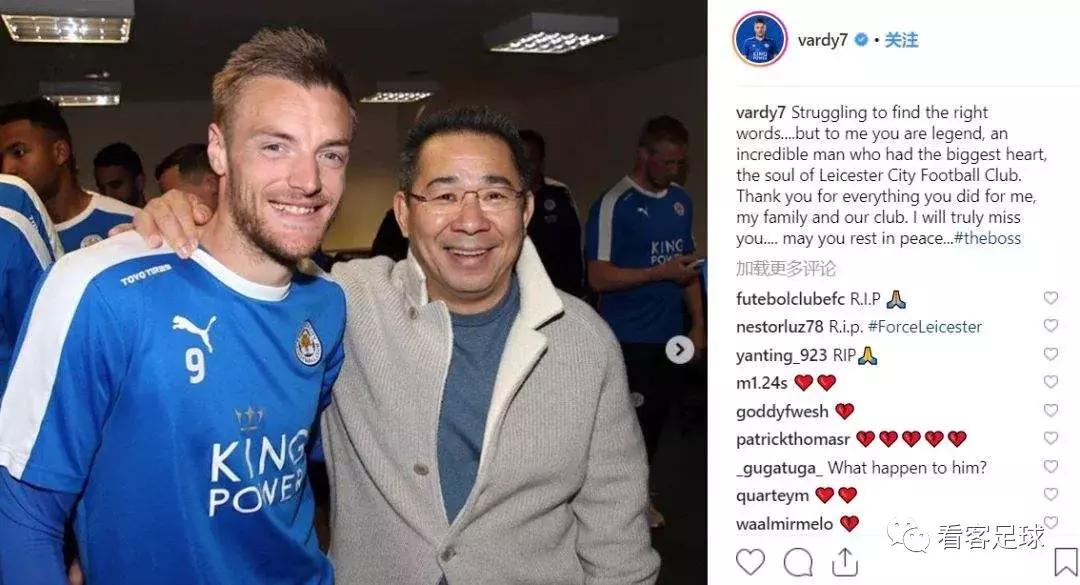Like yanting_923's comment
1080x585 pixels.
click(1050, 354)
